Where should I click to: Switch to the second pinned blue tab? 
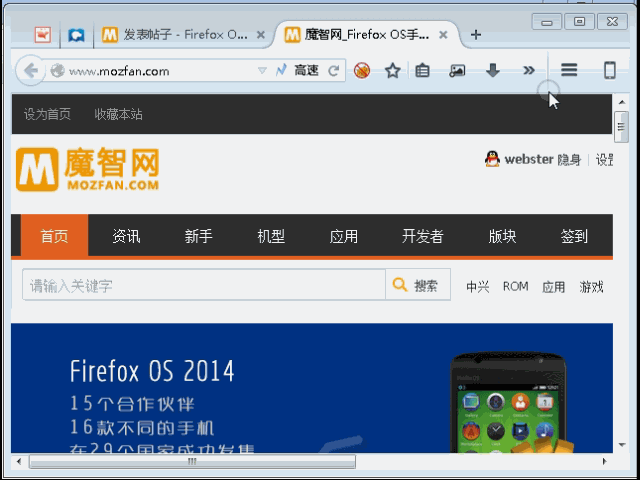(76, 35)
